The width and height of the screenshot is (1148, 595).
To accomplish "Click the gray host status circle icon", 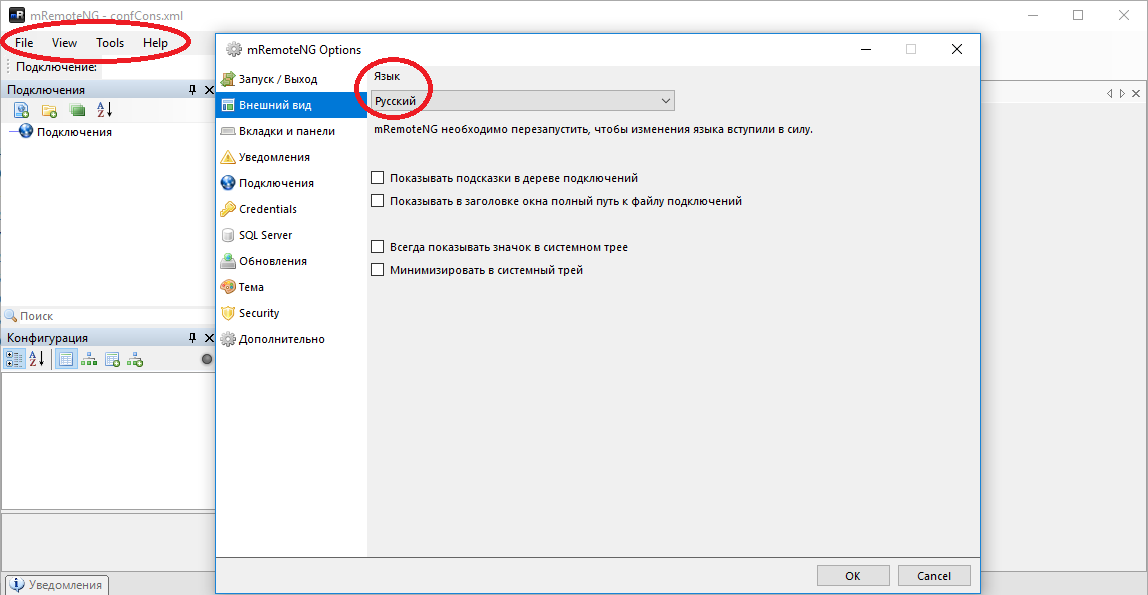I will (x=207, y=359).
